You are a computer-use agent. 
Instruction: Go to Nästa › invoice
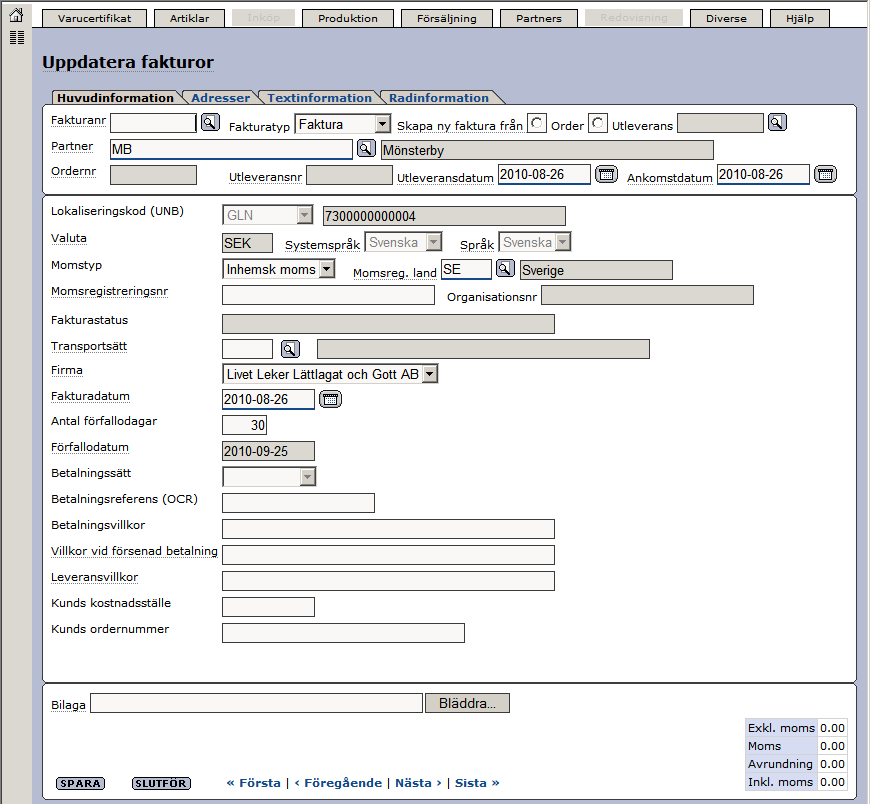click(x=418, y=783)
